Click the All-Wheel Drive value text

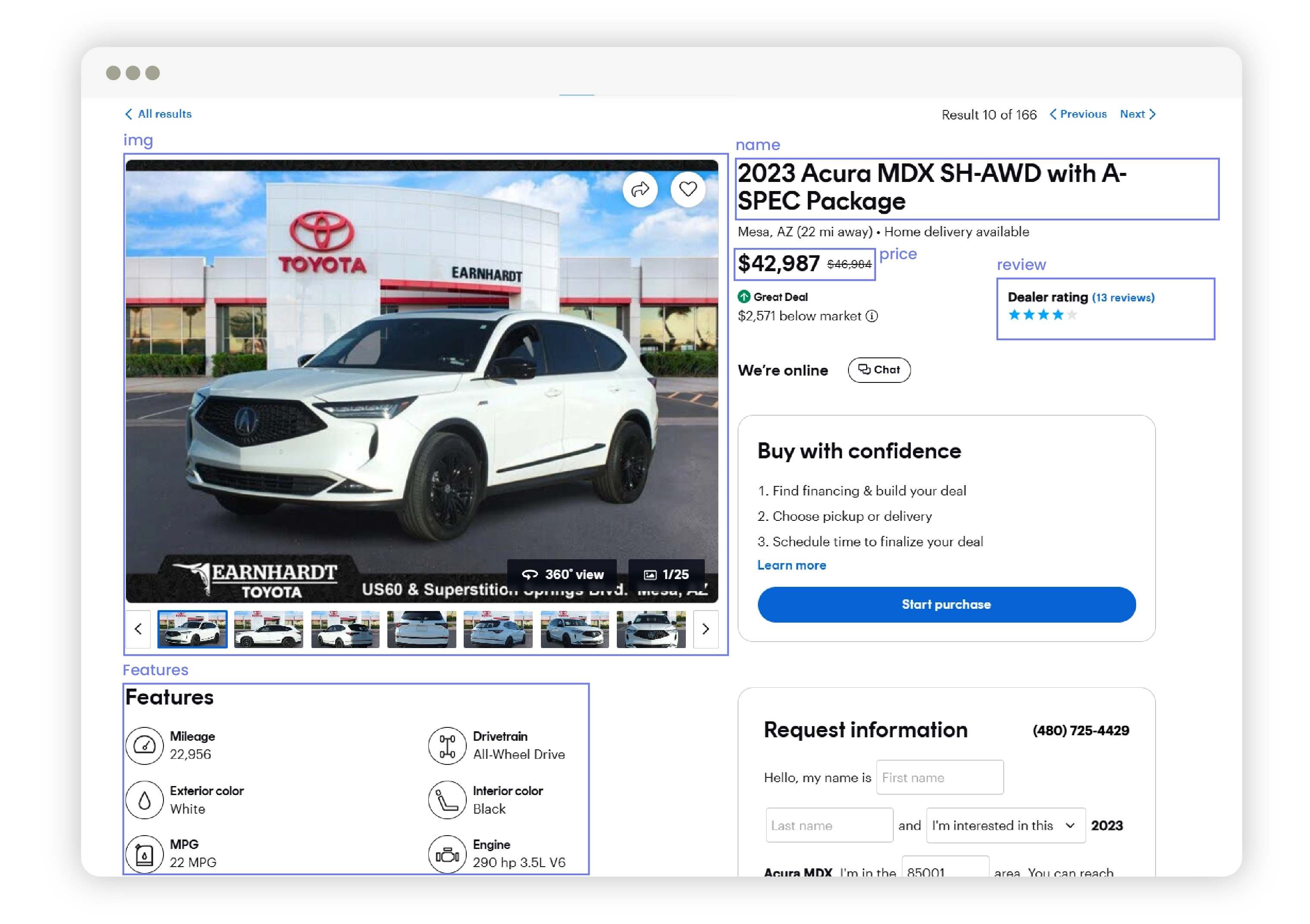point(518,755)
